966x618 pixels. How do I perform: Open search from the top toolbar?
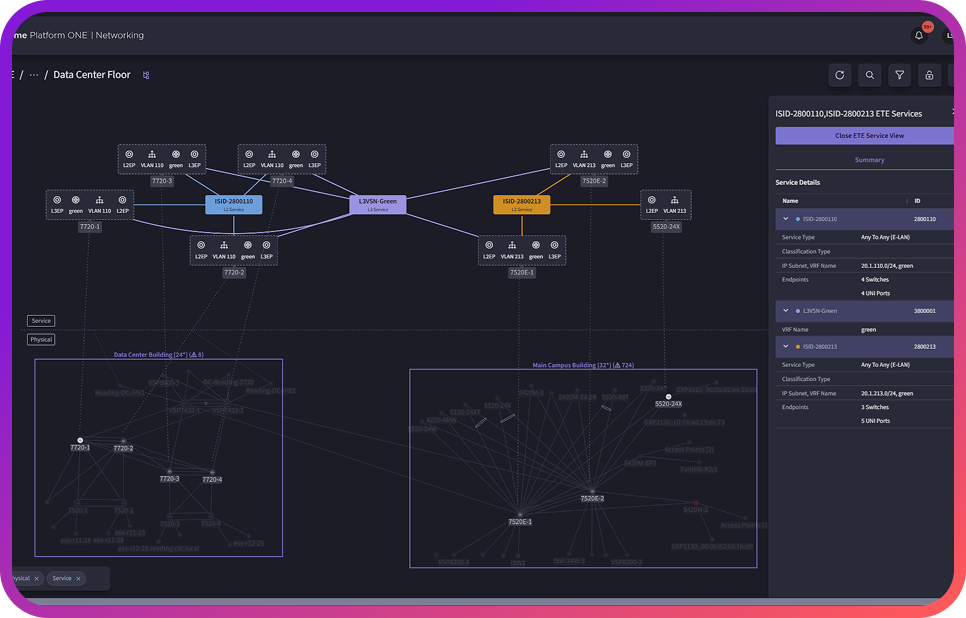click(x=869, y=75)
